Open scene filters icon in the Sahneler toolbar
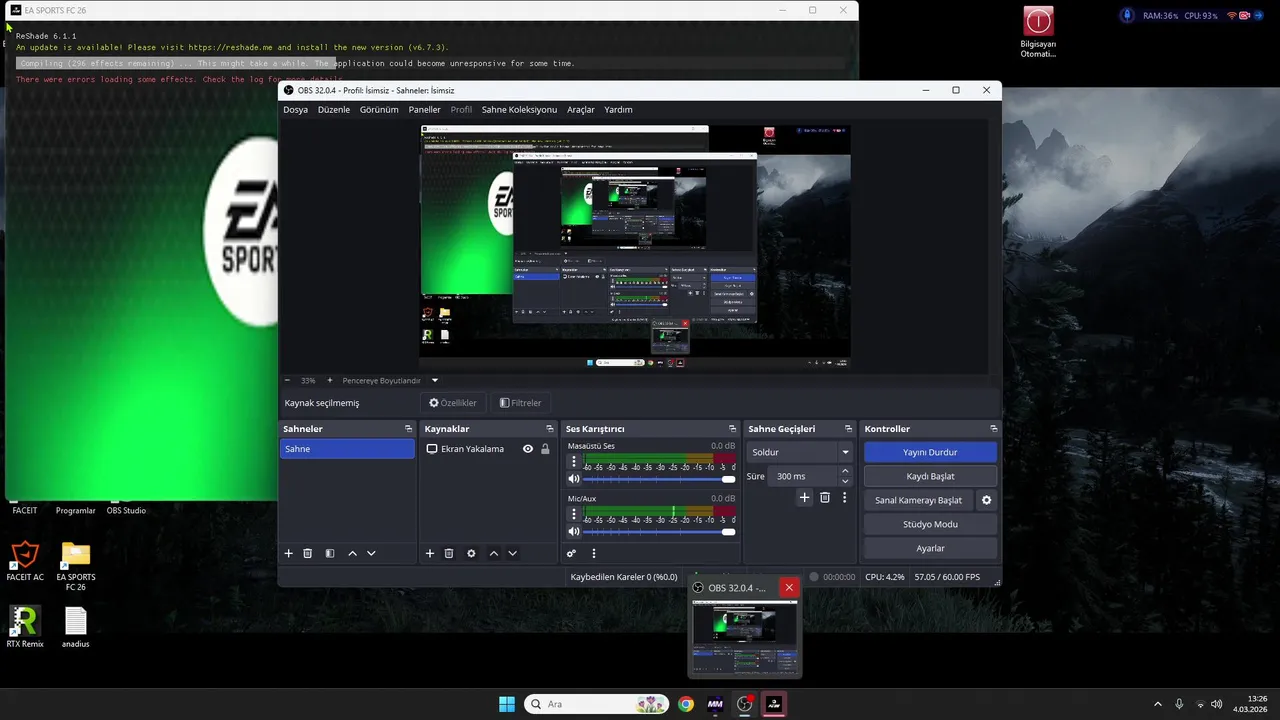Image resolution: width=1280 pixels, height=720 pixels. [x=330, y=553]
